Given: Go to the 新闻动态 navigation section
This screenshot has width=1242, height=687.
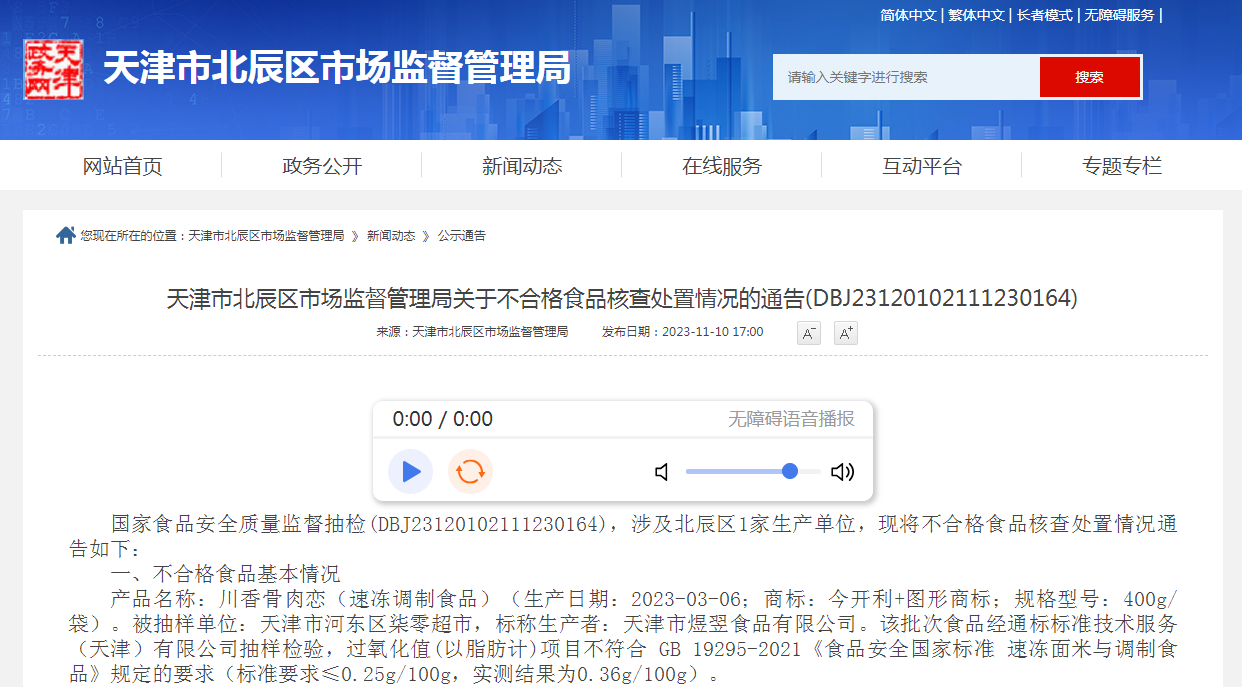Looking at the screenshot, I should click(x=522, y=166).
